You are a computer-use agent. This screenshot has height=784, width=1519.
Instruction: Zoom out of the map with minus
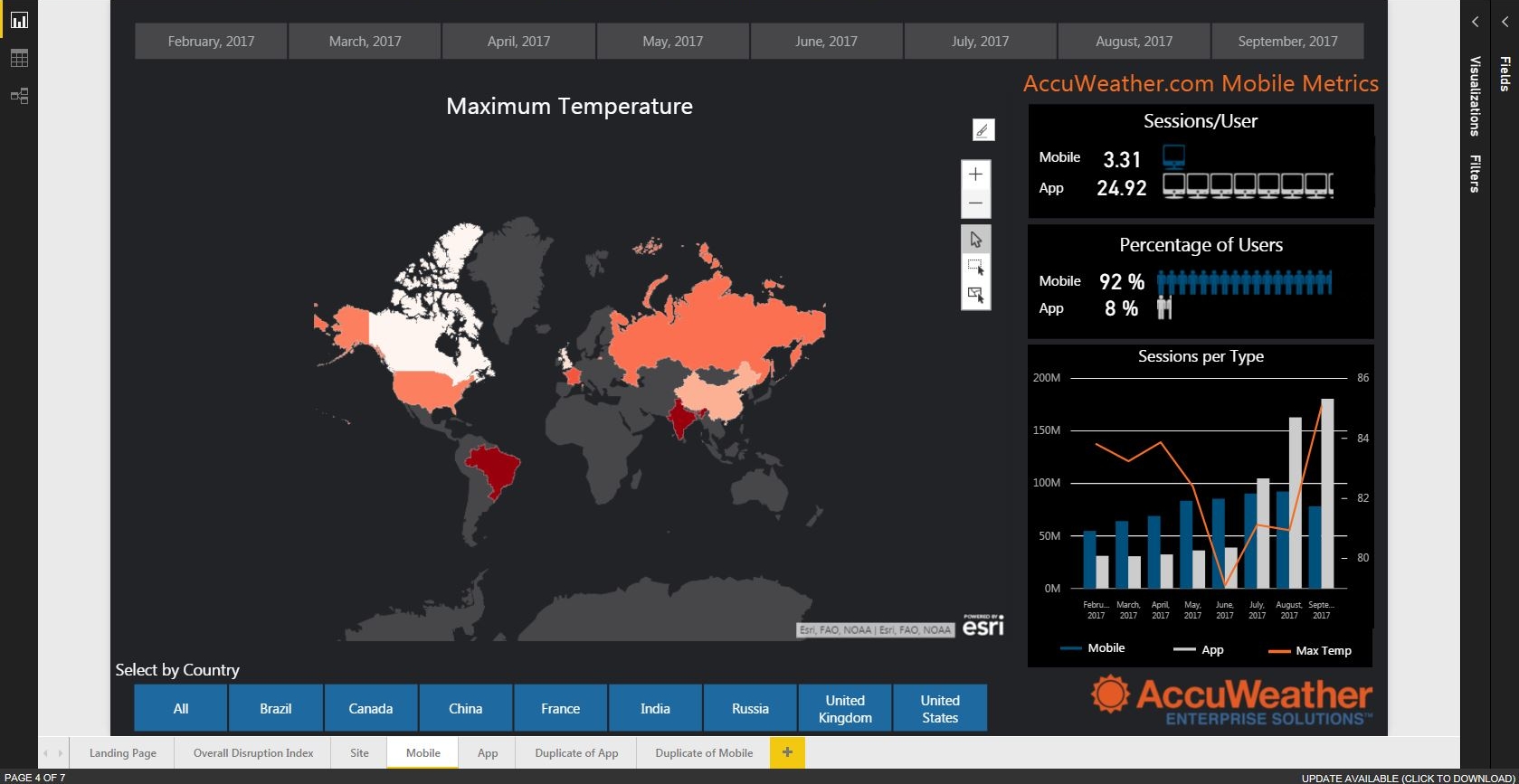click(975, 203)
